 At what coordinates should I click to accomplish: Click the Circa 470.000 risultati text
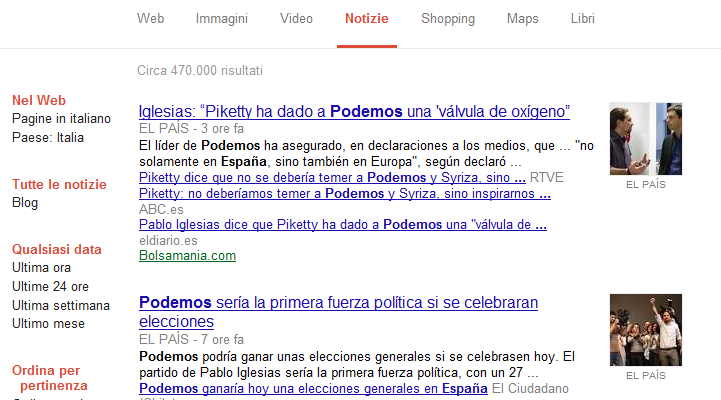pos(200,70)
